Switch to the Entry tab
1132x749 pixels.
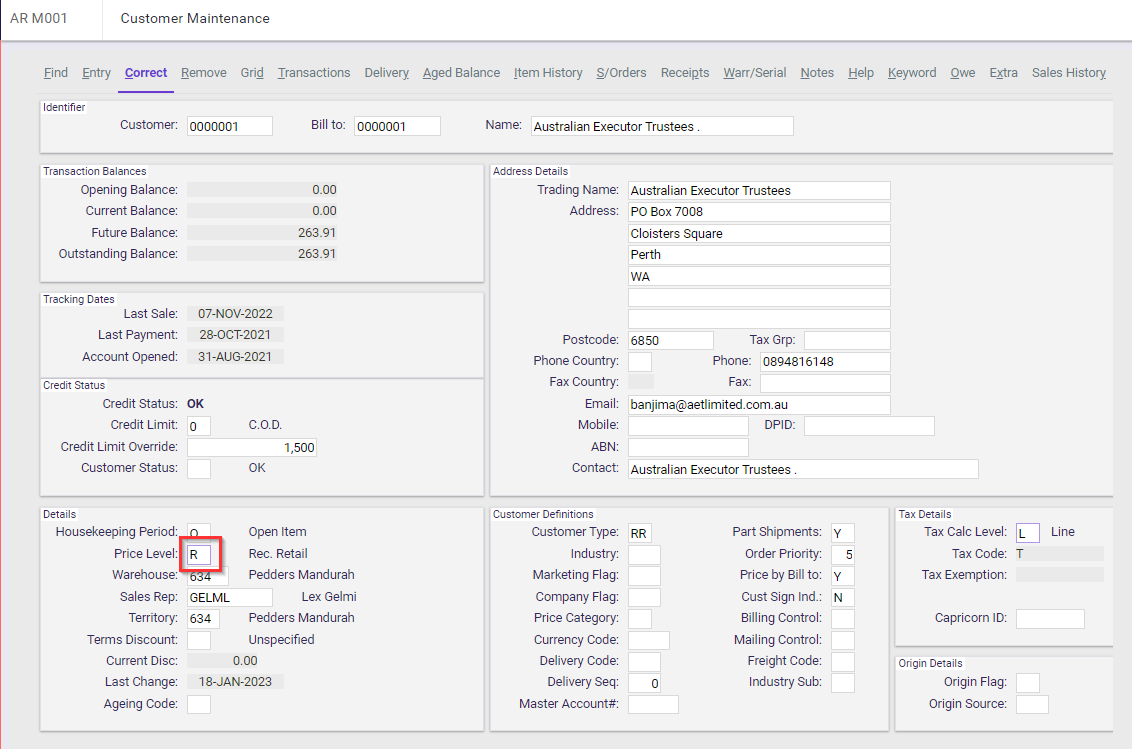[96, 73]
